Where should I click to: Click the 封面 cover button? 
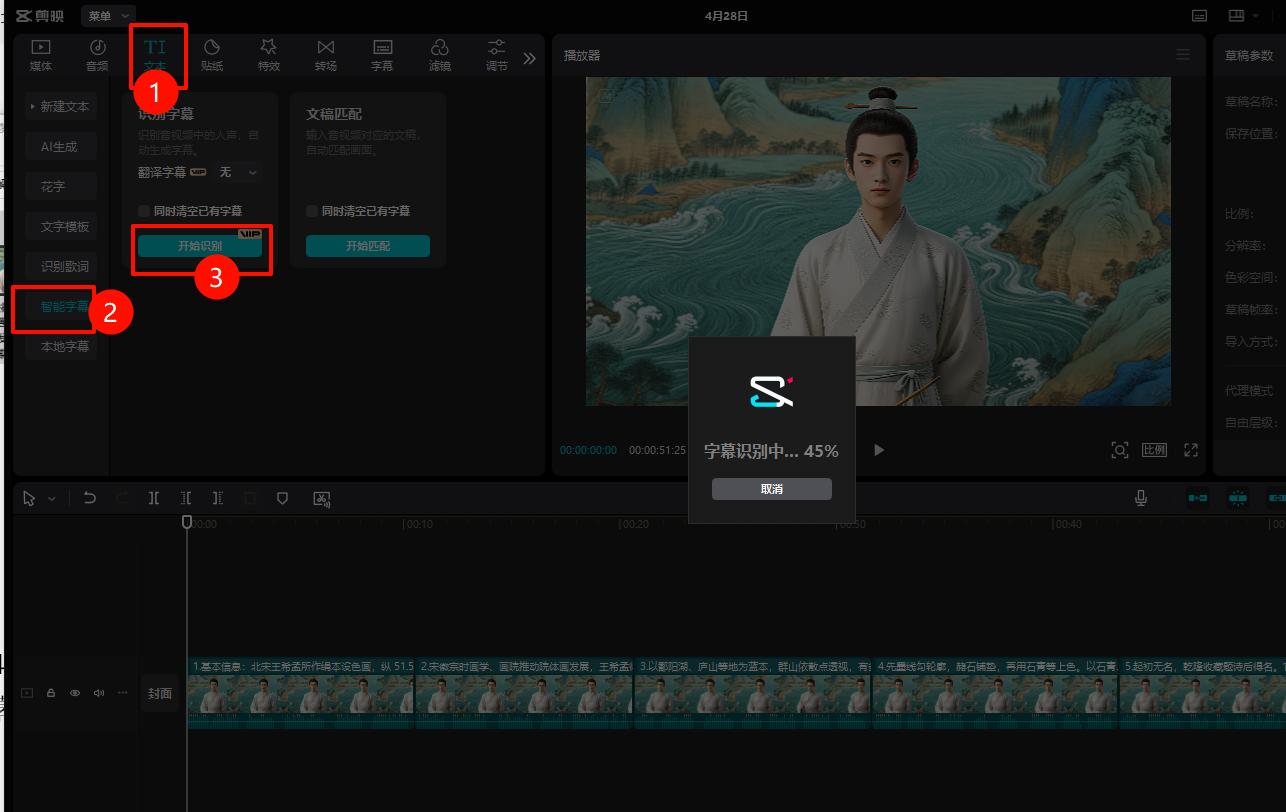tap(159, 693)
